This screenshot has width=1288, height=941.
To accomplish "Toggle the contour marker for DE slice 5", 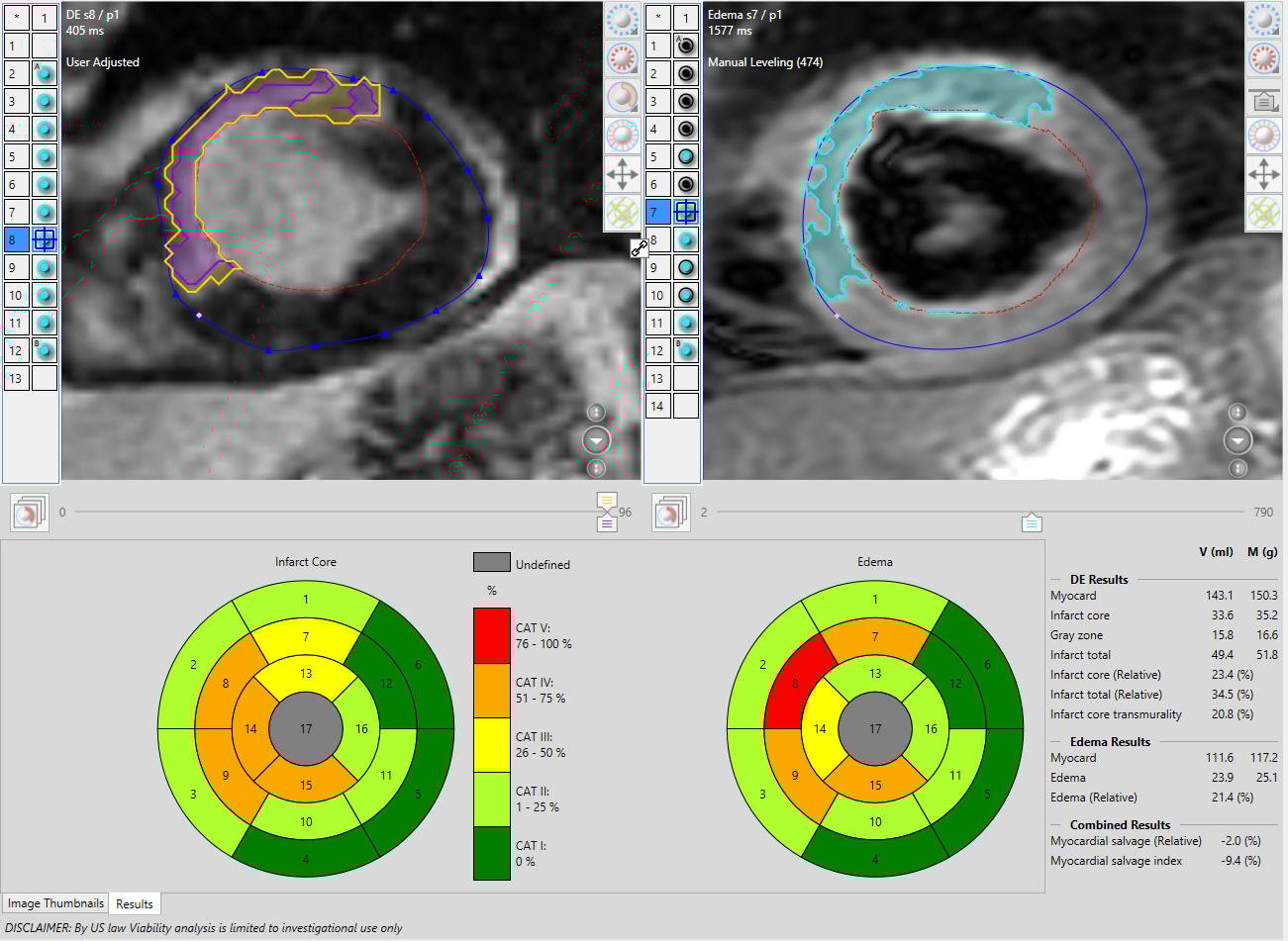I will [45, 156].
